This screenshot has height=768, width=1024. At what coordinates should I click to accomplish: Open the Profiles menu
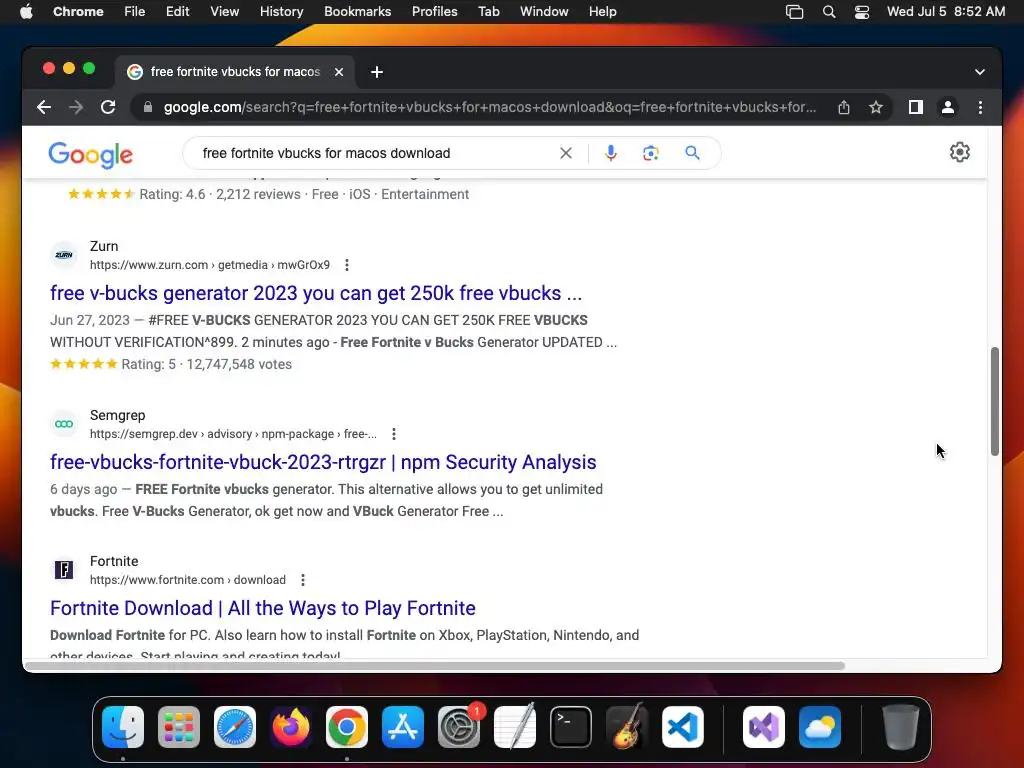[434, 11]
